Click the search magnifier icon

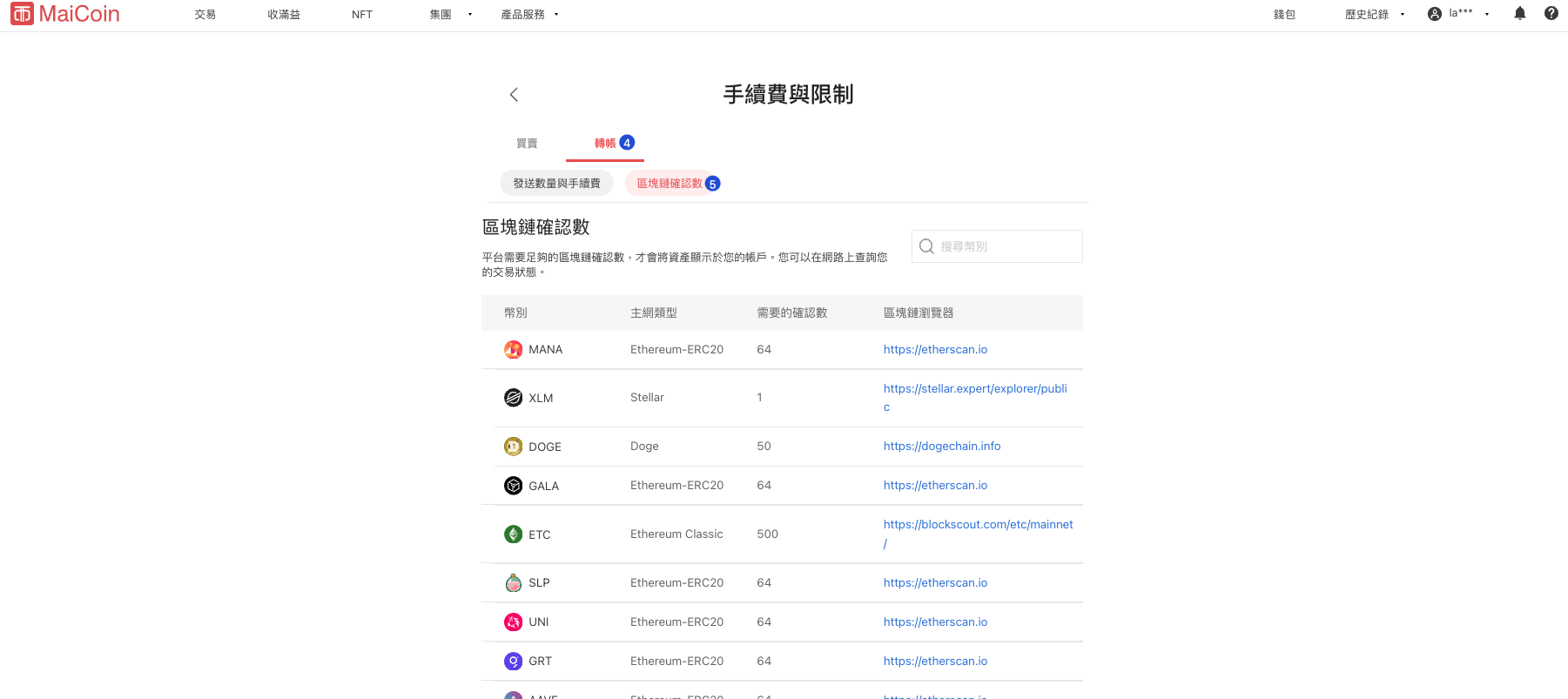pyautogui.click(x=926, y=246)
